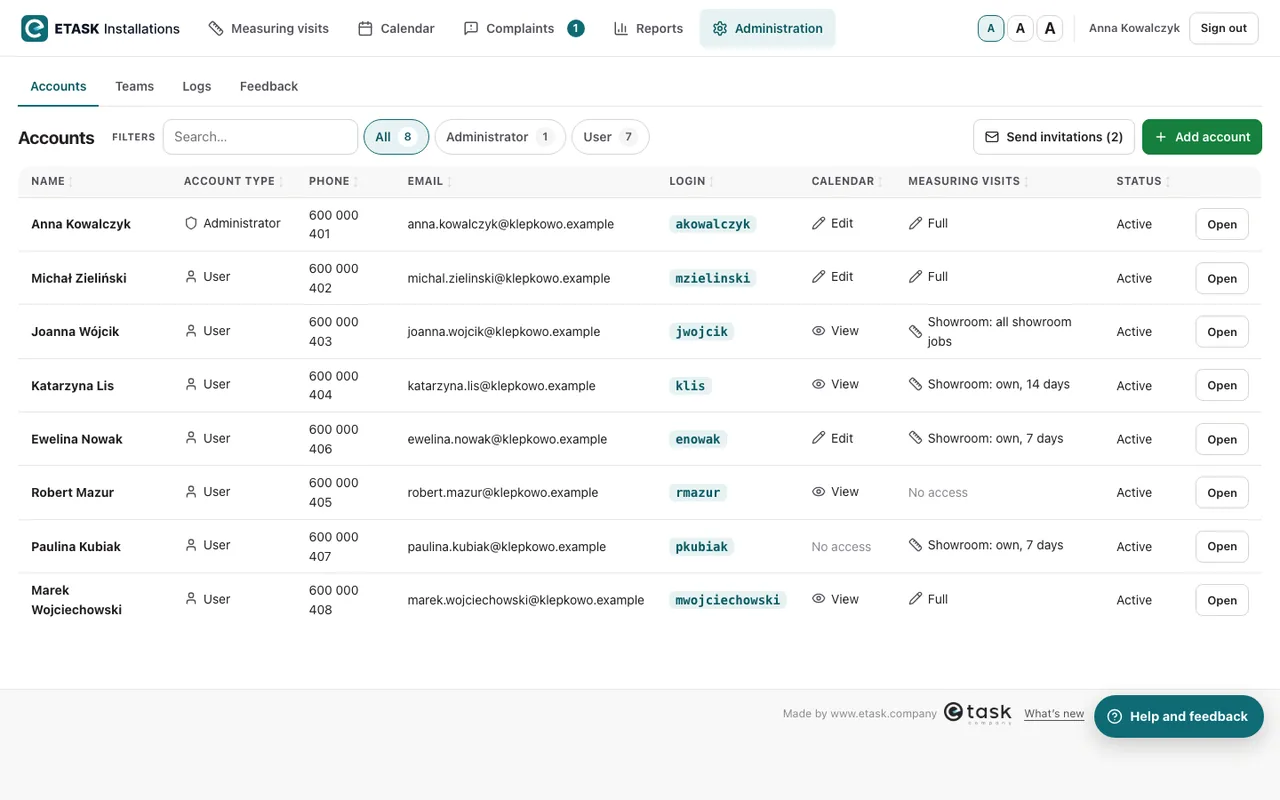Click the pencil calendar icon for Anna Kowalczyk
This screenshot has height=800, width=1280.
(x=819, y=223)
